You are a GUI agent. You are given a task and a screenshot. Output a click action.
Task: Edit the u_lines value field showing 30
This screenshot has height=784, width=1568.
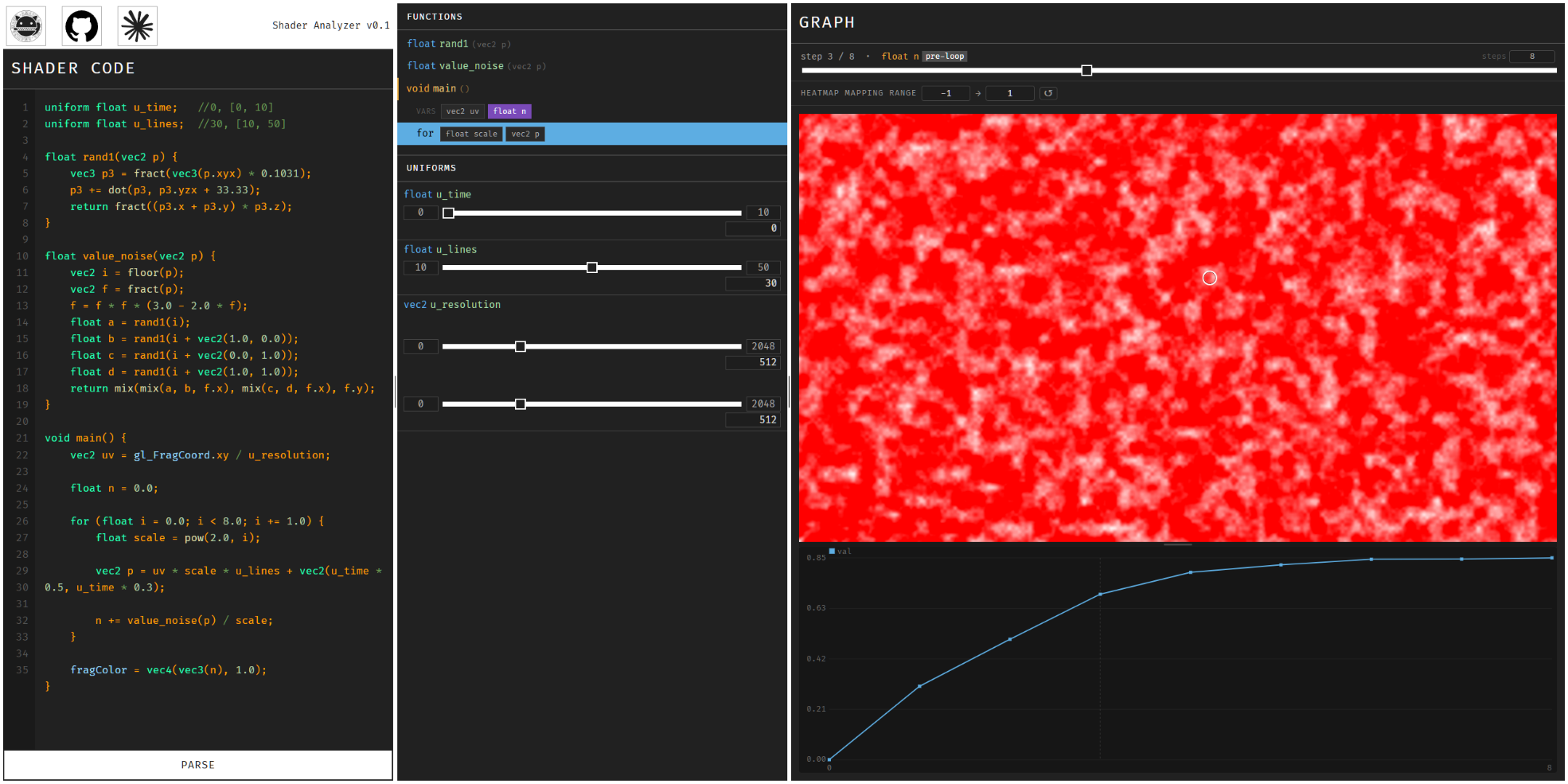(753, 283)
